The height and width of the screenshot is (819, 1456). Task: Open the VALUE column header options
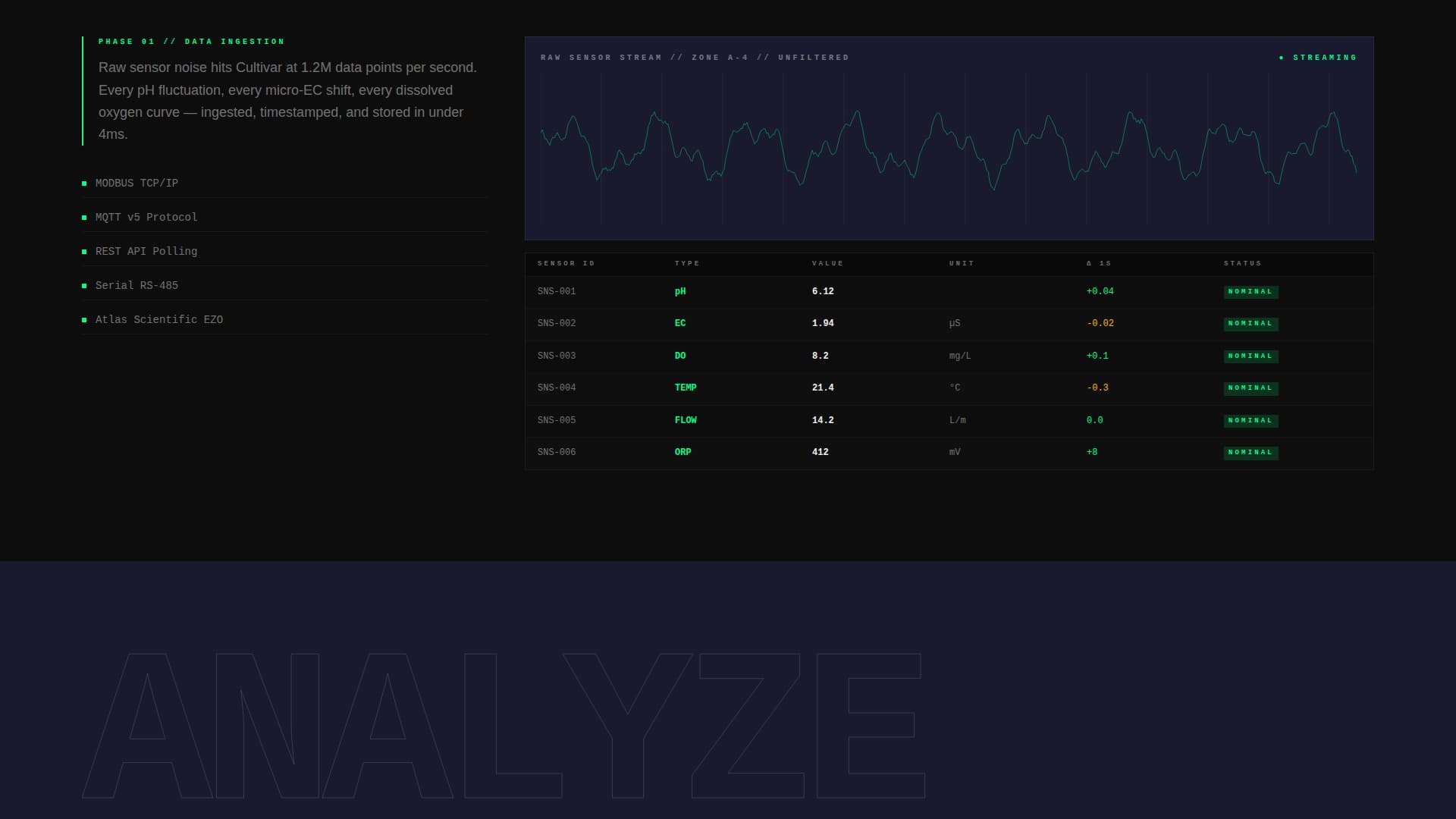tap(828, 263)
